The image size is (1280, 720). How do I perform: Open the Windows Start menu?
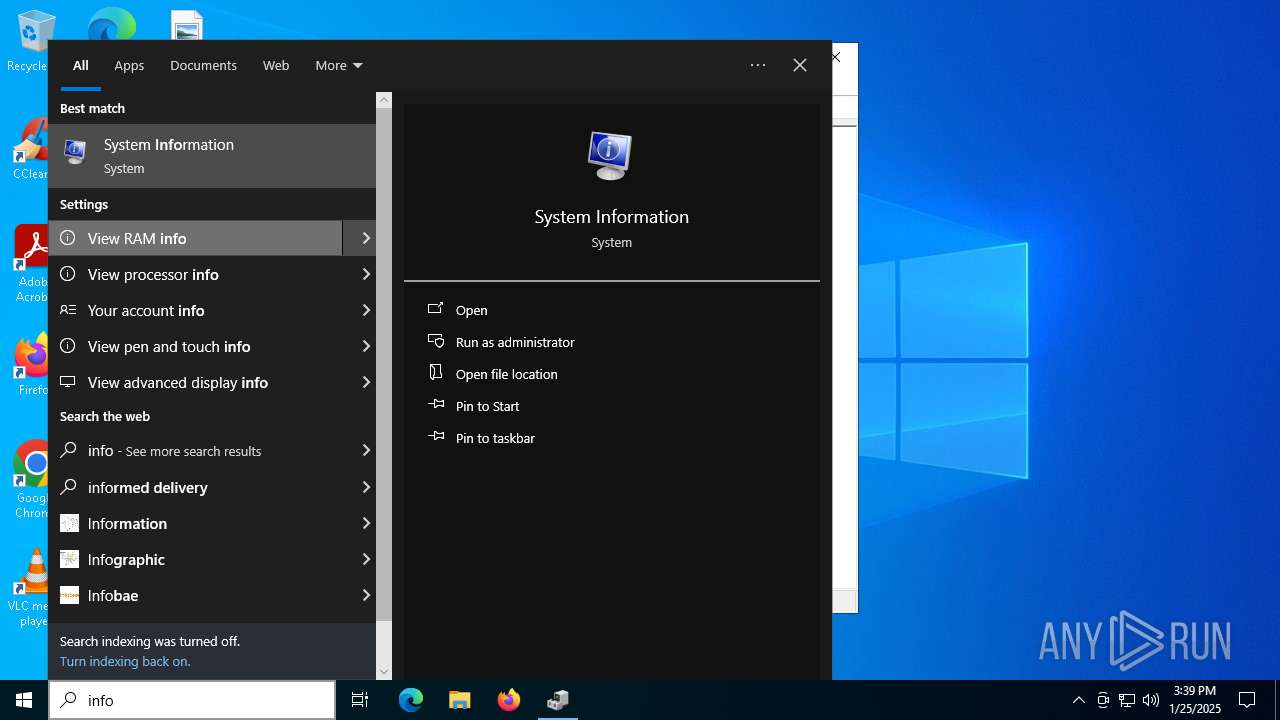pos(24,700)
